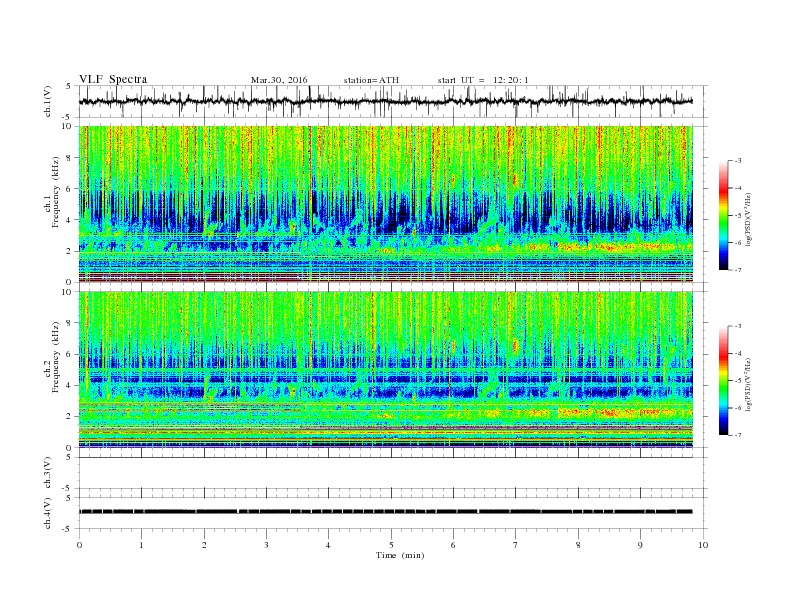This screenshot has height=612, width=792.
Task: Click the "-3" label on ch.1 colorbar
Action: click(x=737, y=161)
